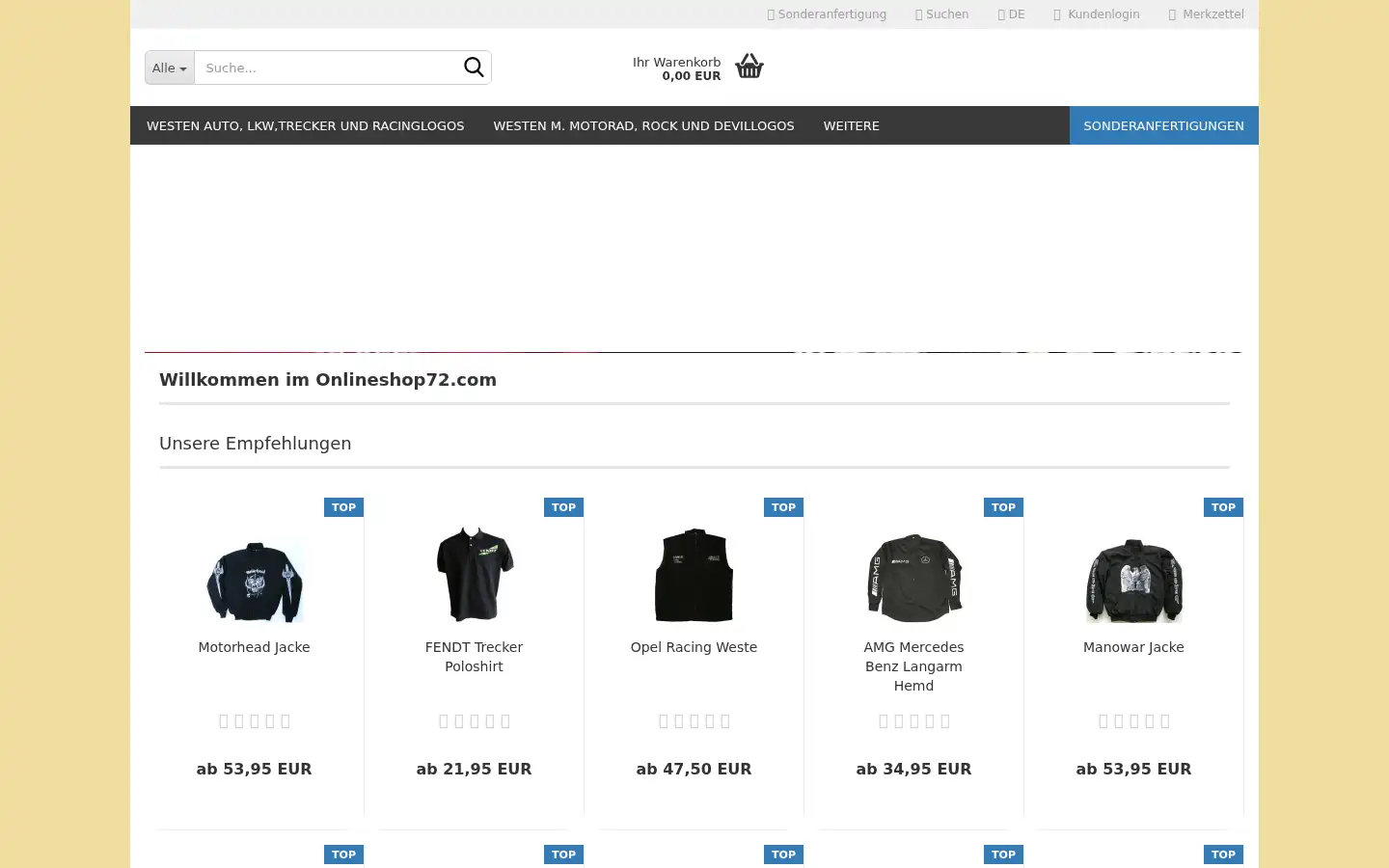Click the search magnifier icon

click(x=474, y=68)
